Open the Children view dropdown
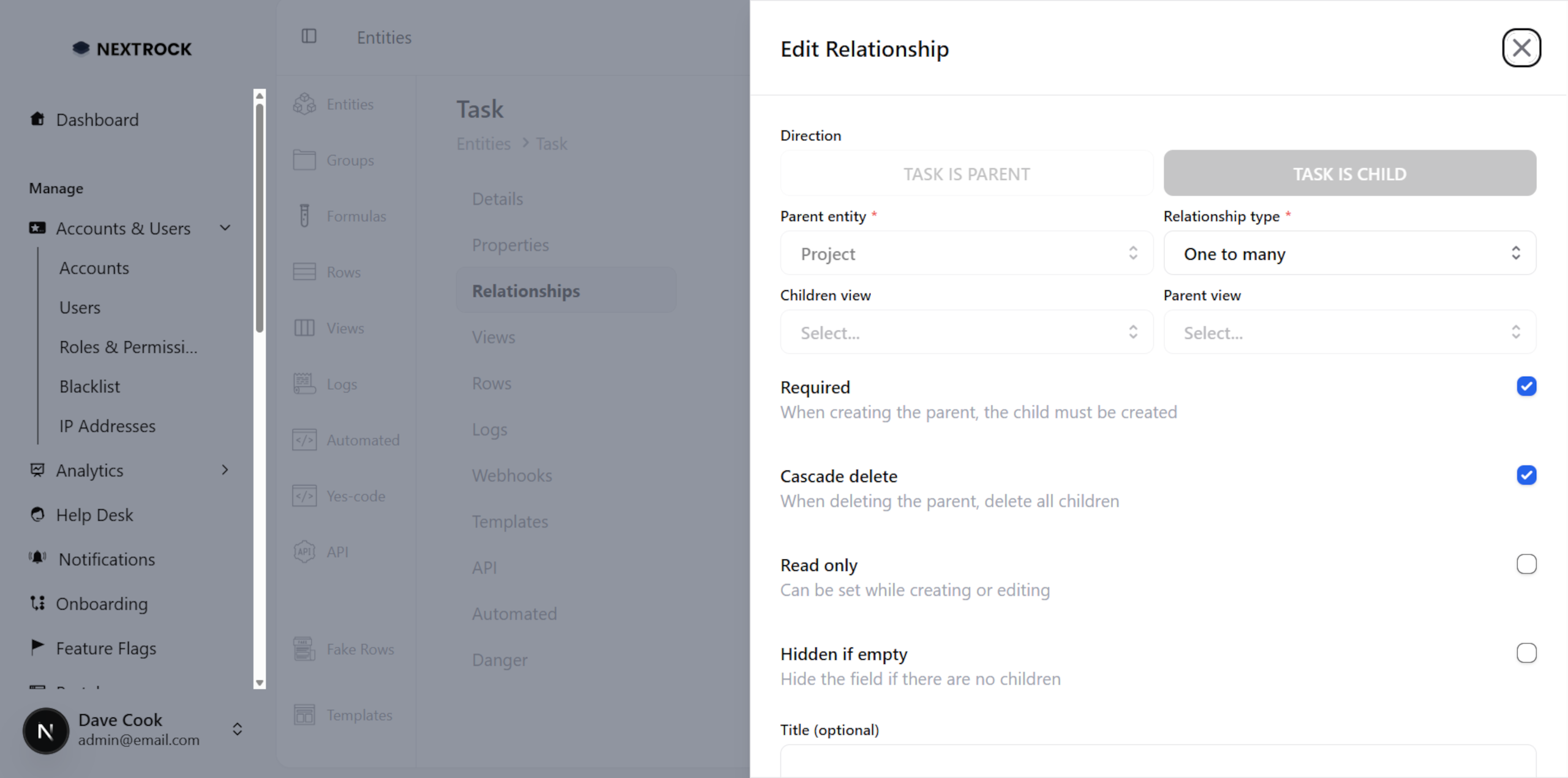Image resolution: width=1568 pixels, height=778 pixels. (x=966, y=332)
